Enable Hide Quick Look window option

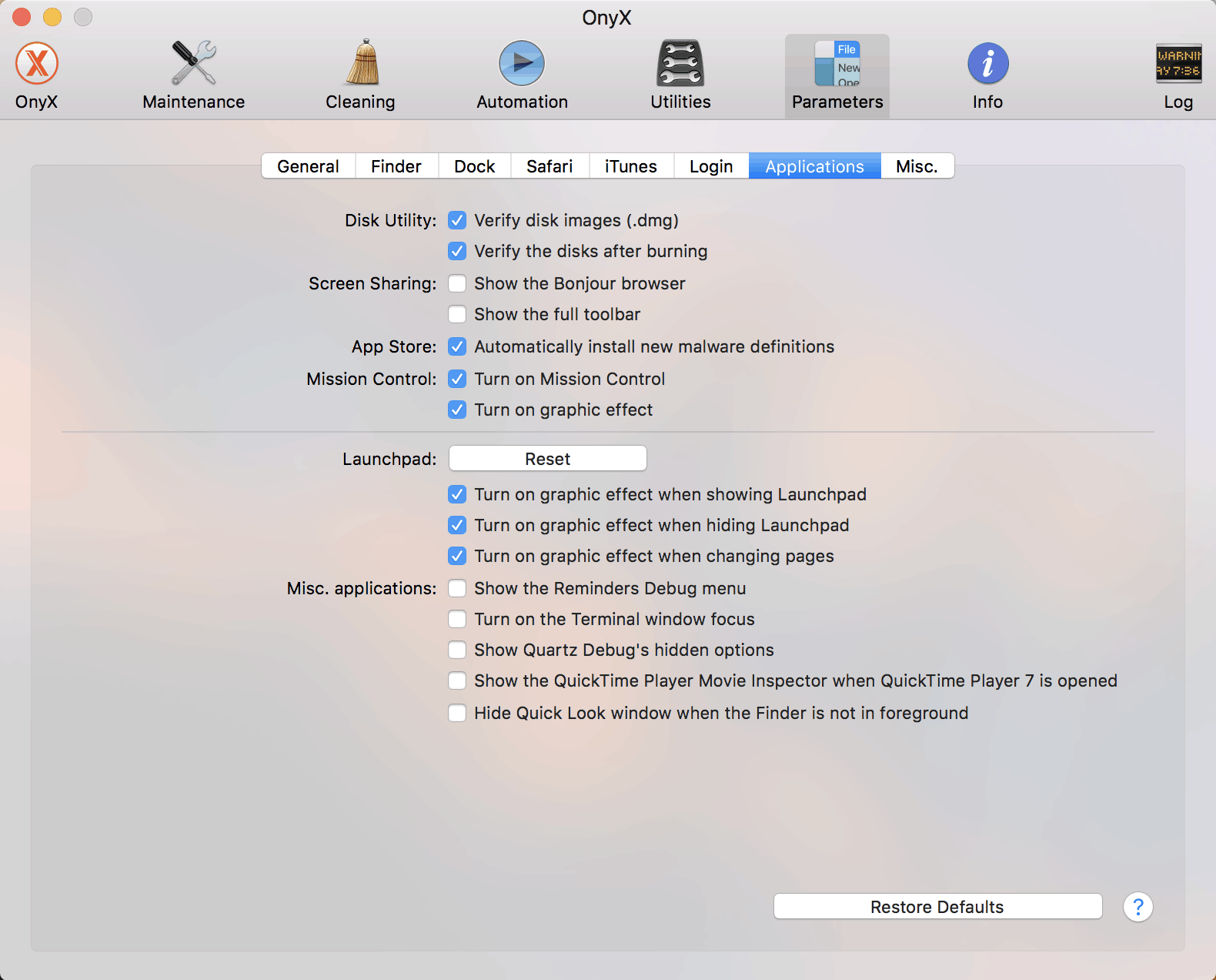pyautogui.click(x=457, y=714)
